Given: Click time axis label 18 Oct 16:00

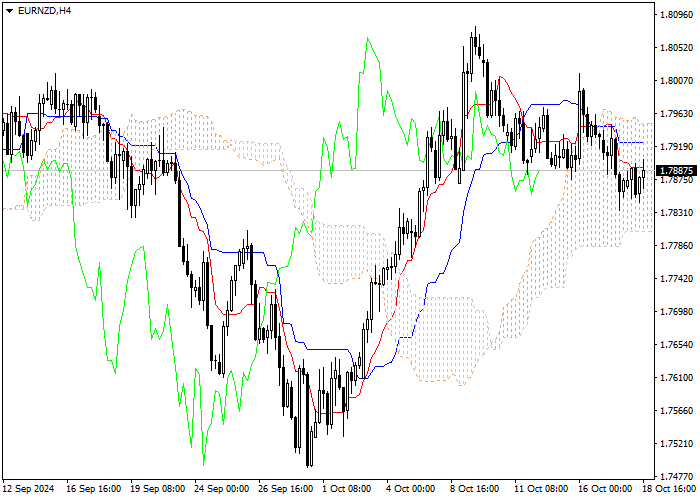Looking at the screenshot, I should (x=670, y=489).
